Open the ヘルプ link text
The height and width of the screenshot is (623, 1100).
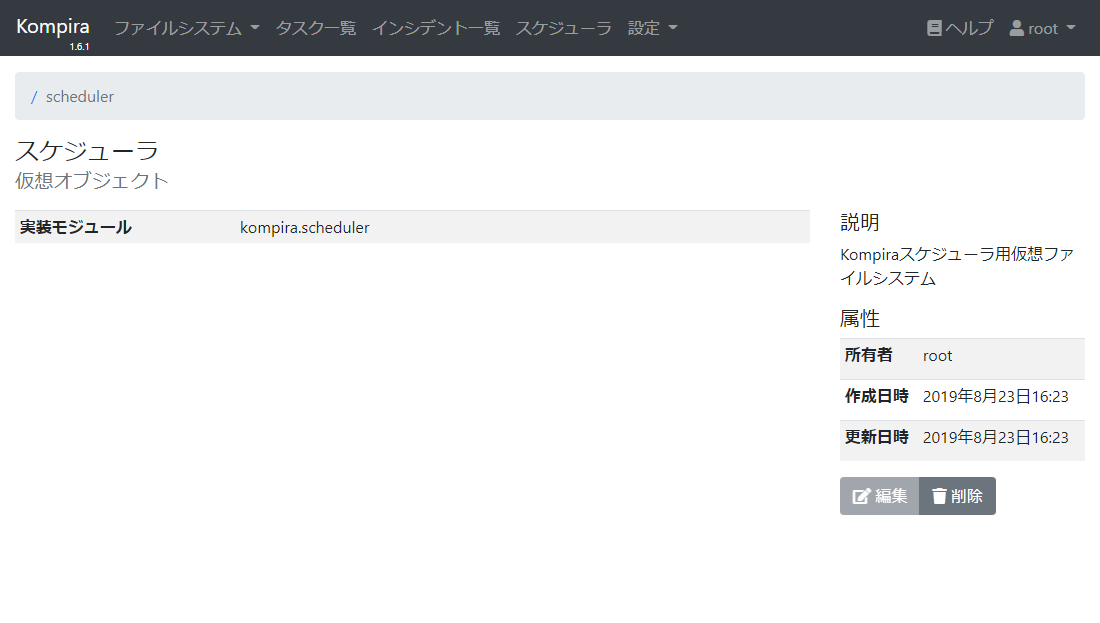tap(969, 28)
